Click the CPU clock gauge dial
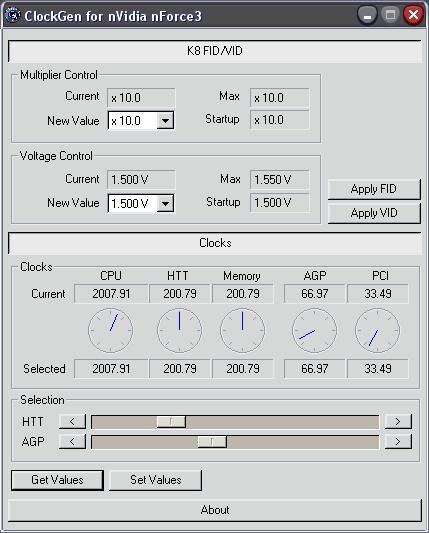This screenshot has width=429, height=533. [110, 330]
